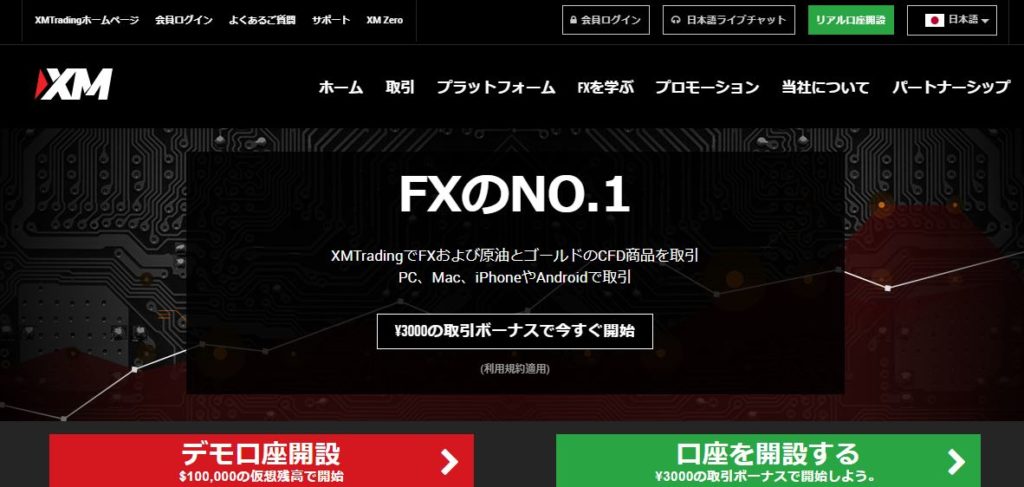Image resolution: width=1024 pixels, height=487 pixels.
Task: Click the arrow on the green open account banner
Action: pos(956,462)
